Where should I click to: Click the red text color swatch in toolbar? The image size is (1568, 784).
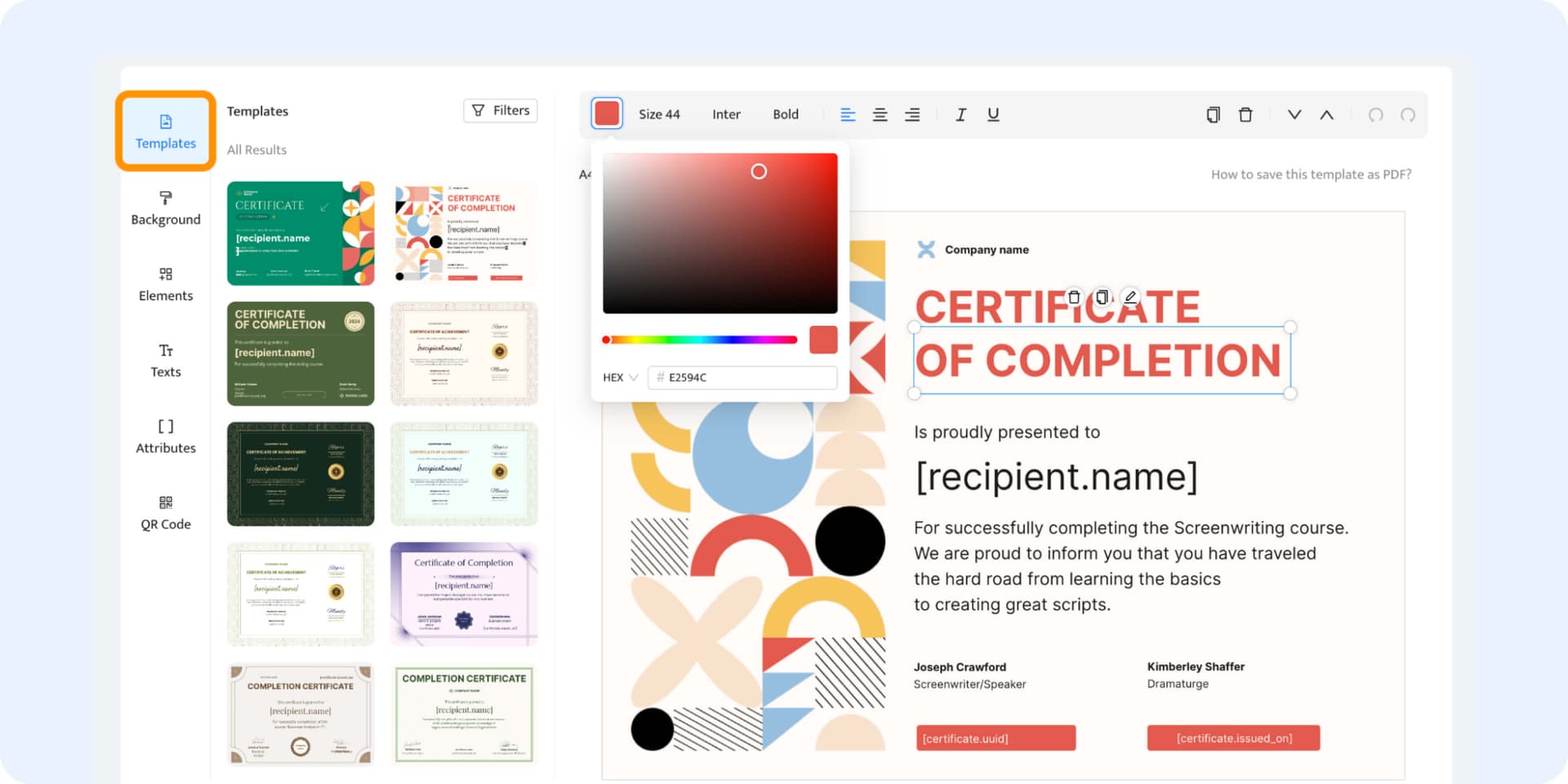[607, 114]
